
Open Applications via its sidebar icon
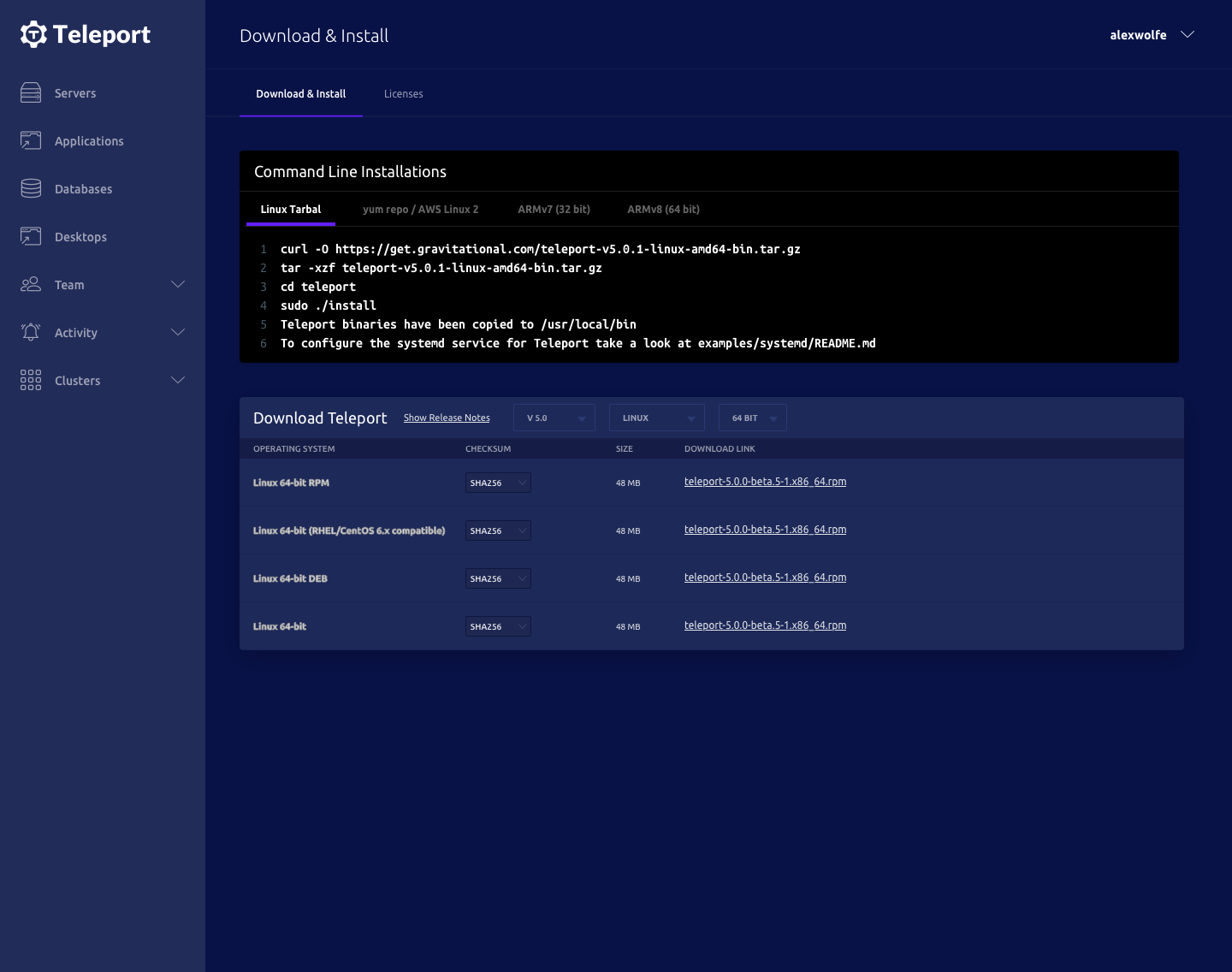pyautogui.click(x=31, y=140)
